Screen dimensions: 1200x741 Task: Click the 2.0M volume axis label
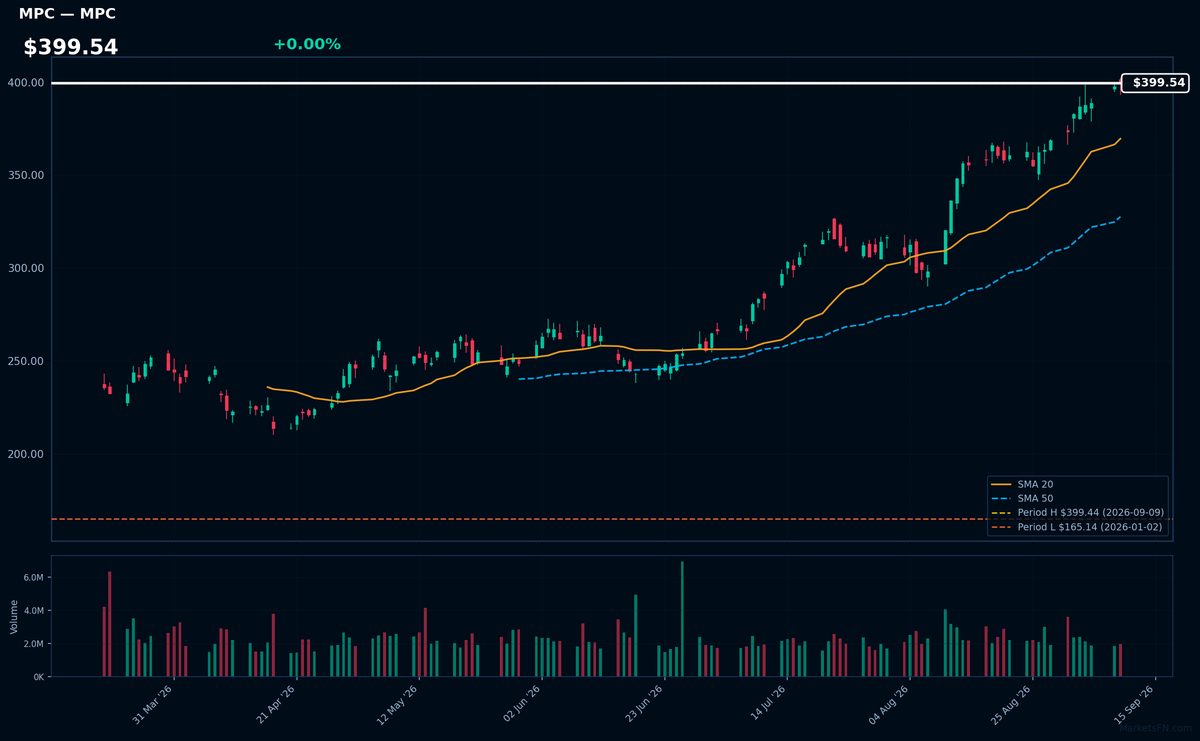point(33,644)
